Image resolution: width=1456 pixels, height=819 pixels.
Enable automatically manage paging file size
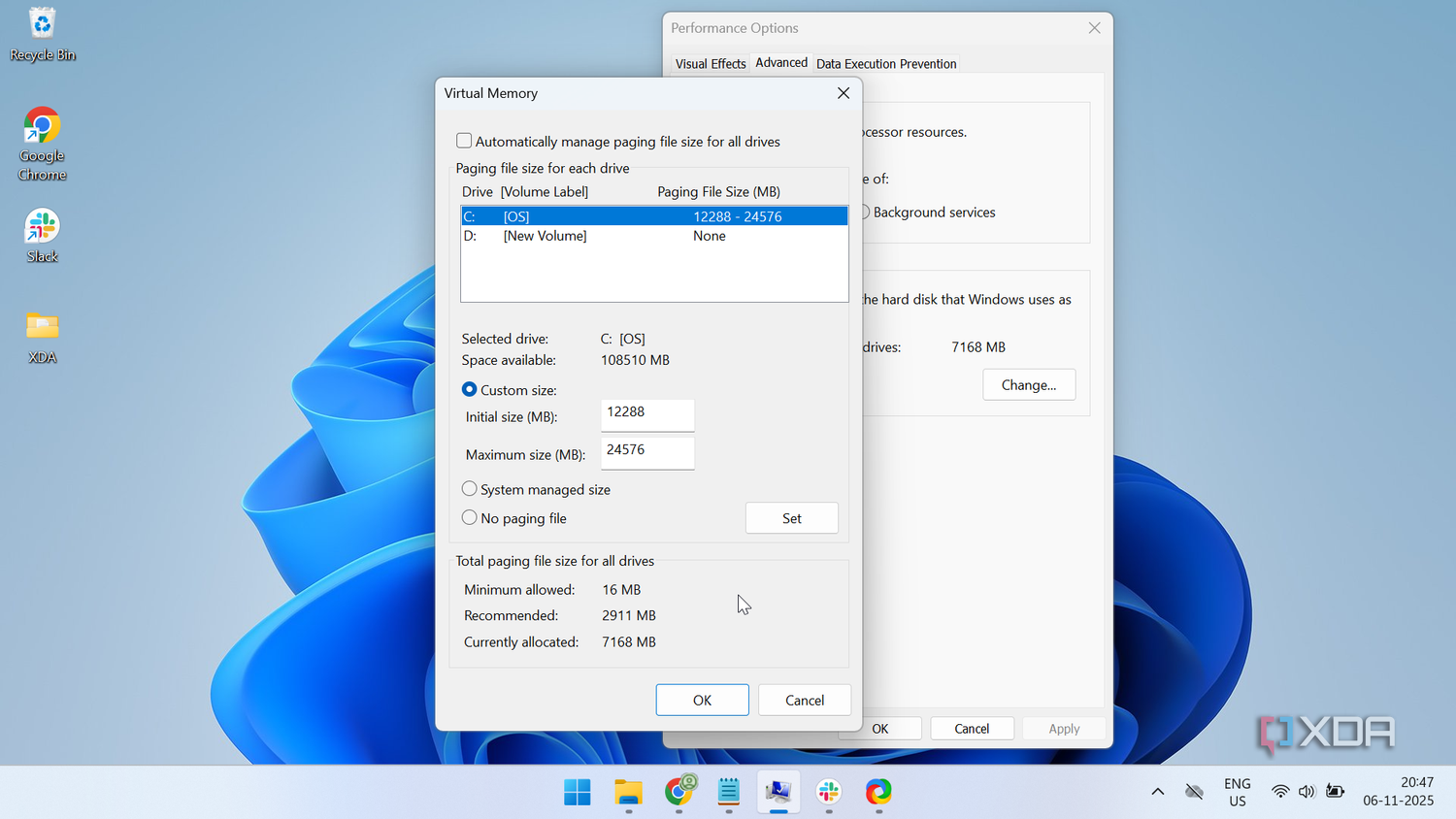pyautogui.click(x=464, y=140)
